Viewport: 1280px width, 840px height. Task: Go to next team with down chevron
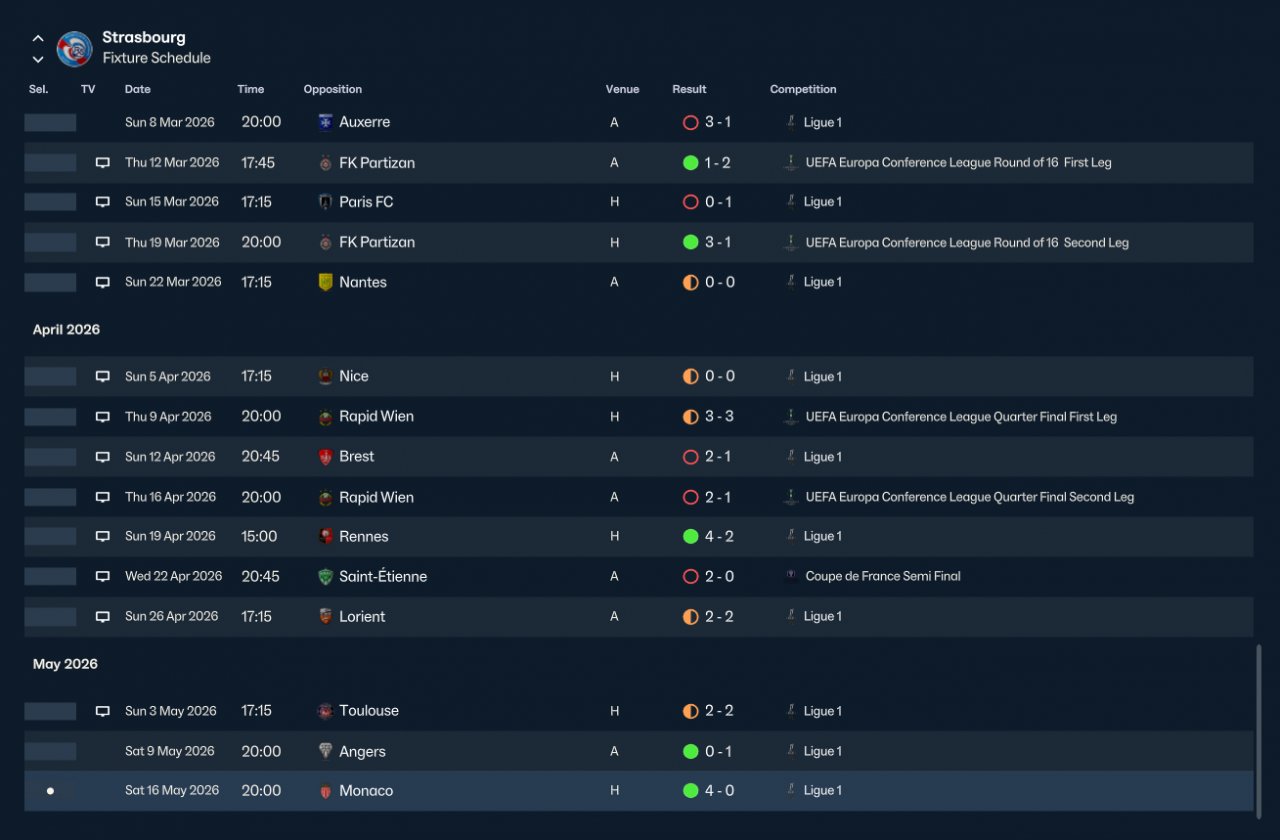38,60
